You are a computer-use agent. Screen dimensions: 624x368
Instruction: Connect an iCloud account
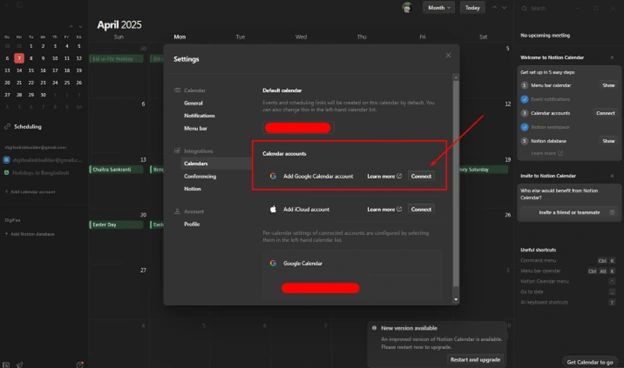(421, 209)
